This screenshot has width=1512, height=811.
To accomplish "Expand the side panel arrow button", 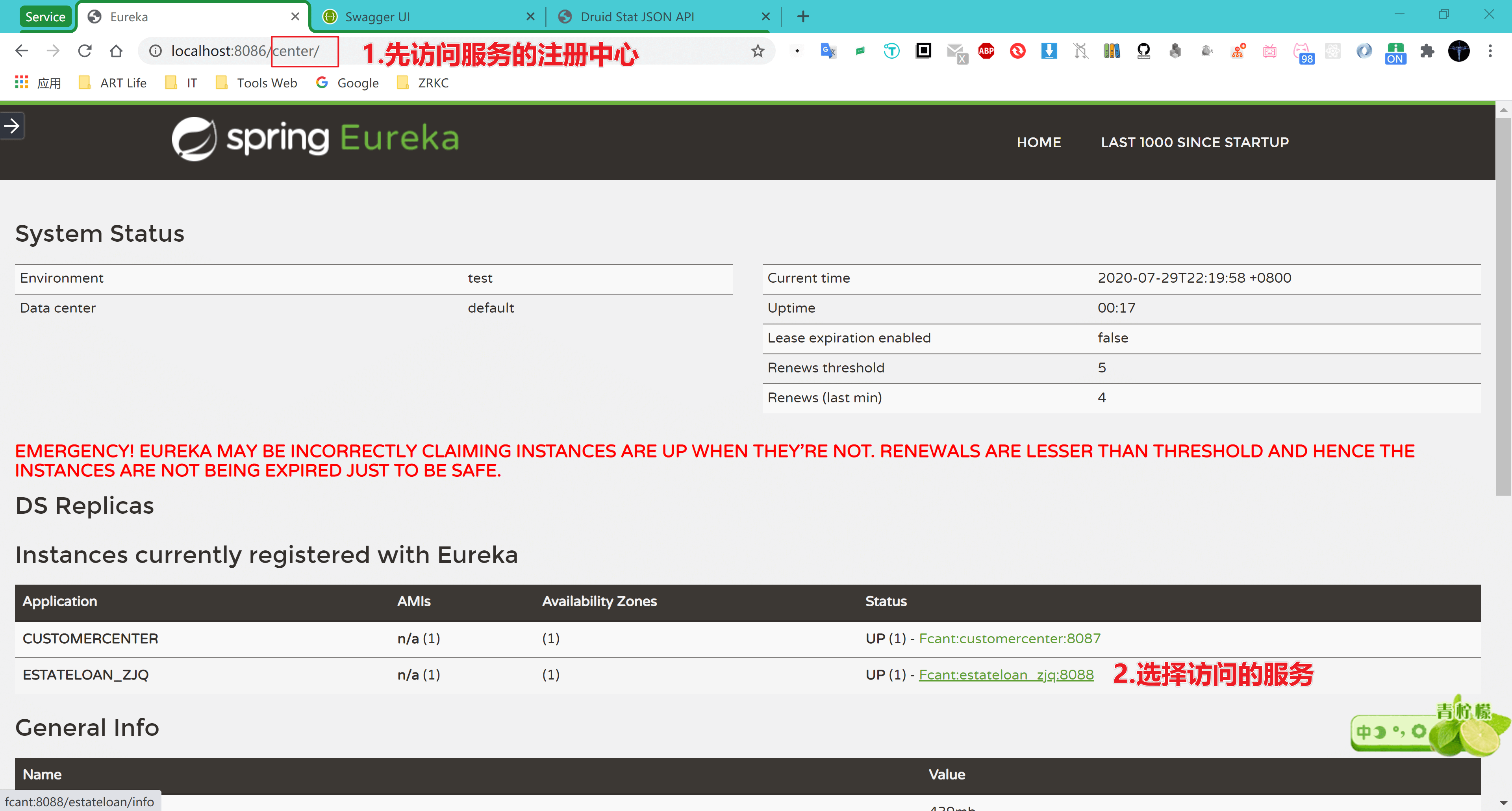I will pyautogui.click(x=12, y=126).
